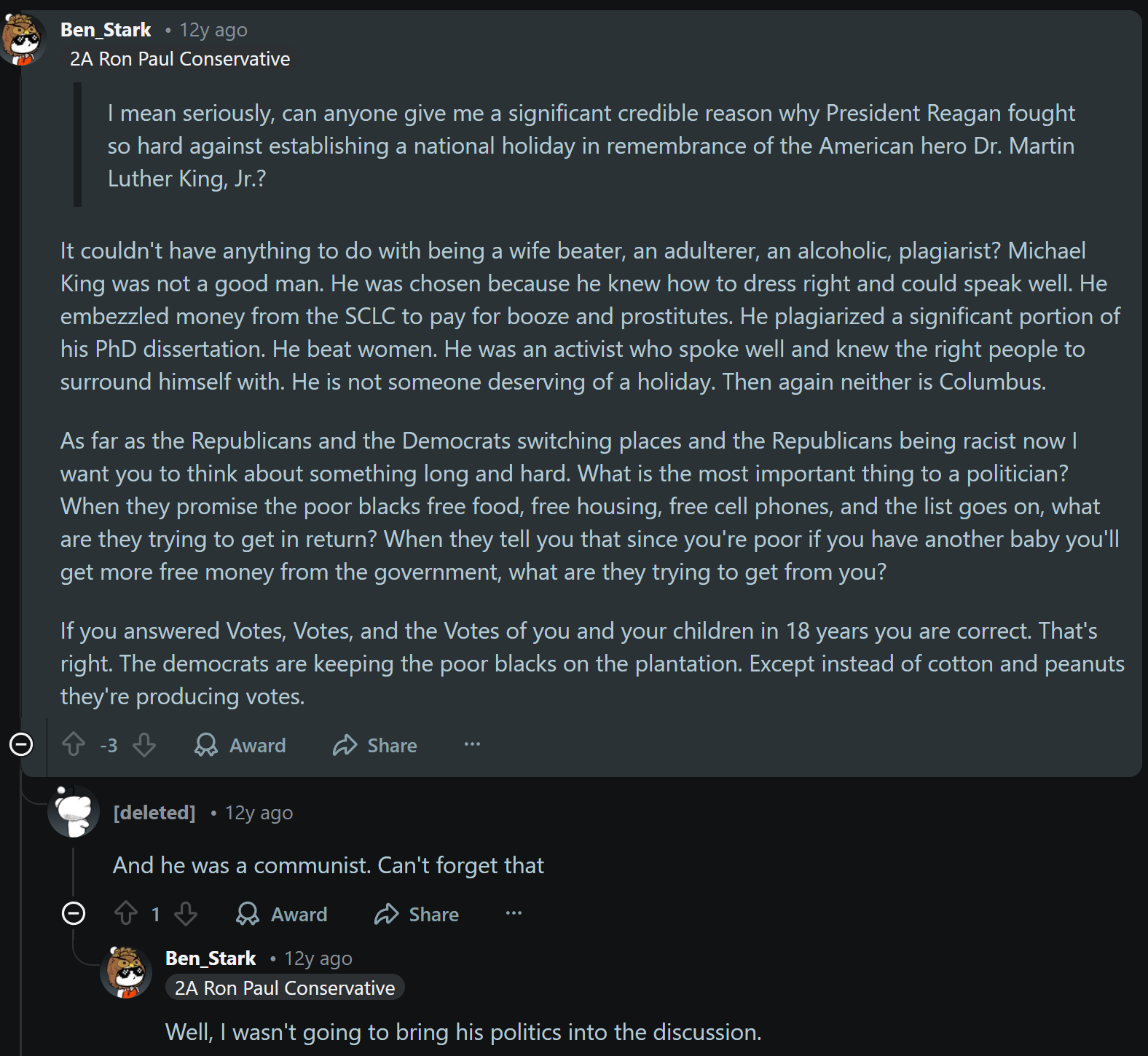Click the '2A Ron Paul Conservative' flair on the last reply
Image resolution: width=1148 pixels, height=1056 pixels.
click(x=285, y=988)
